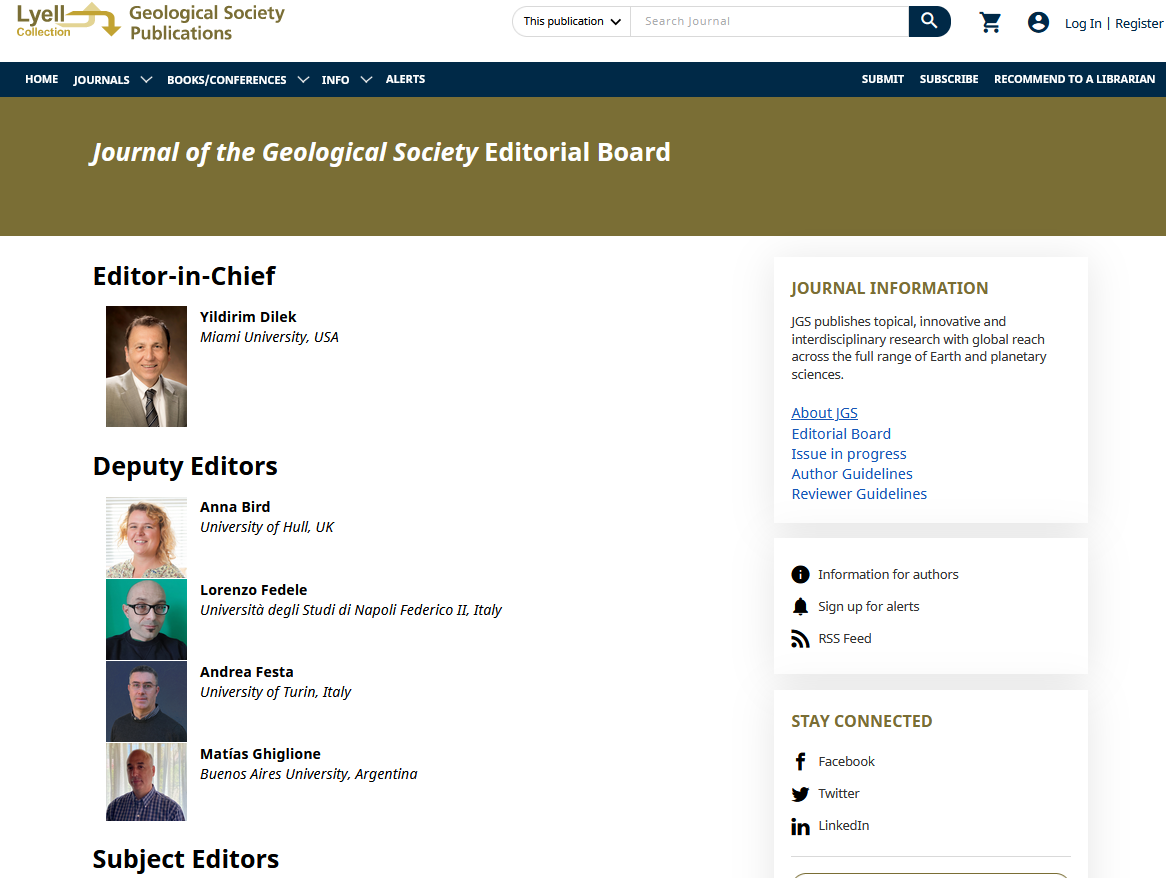This screenshot has width=1166, height=878.
Task: Click into the Search Journal field
Action: pyautogui.click(x=768, y=21)
